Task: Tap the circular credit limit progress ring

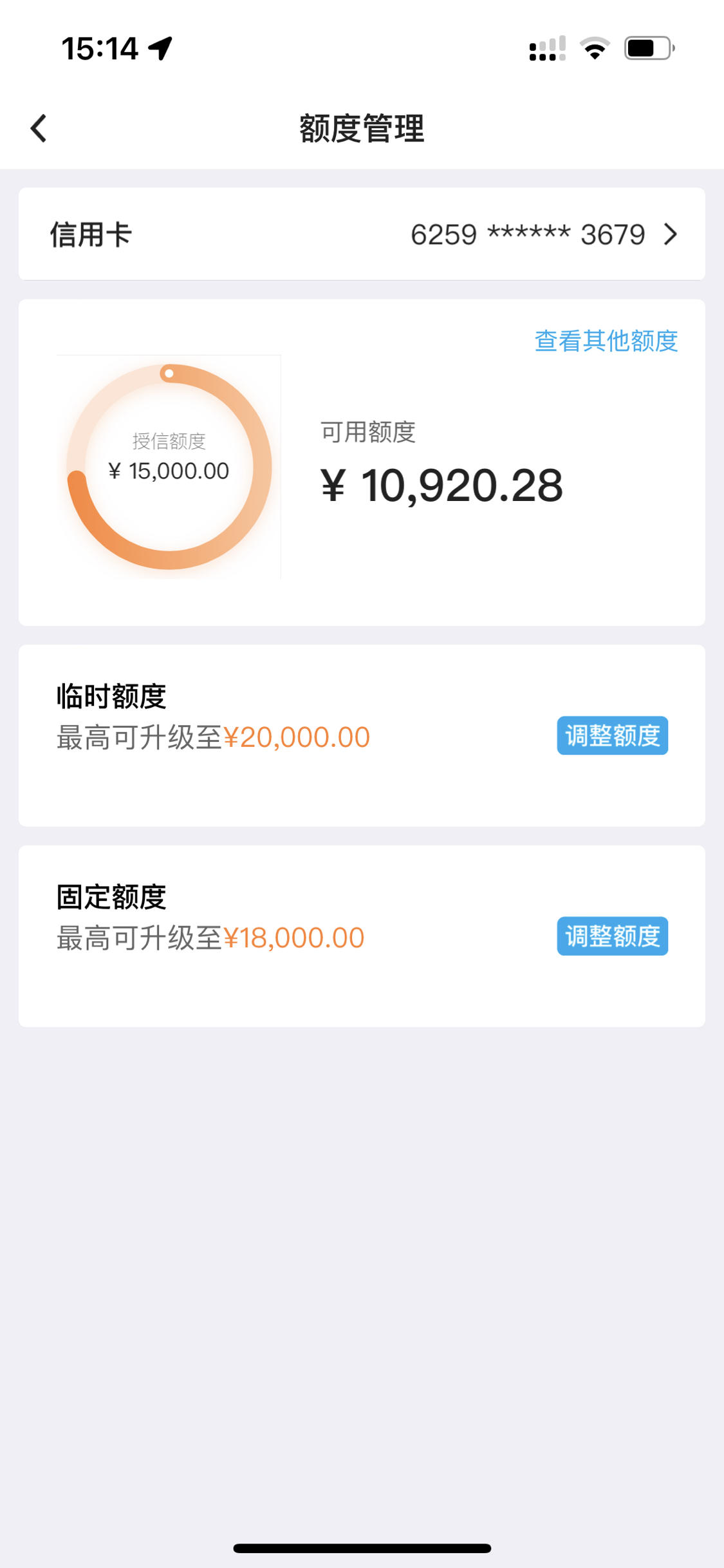Action: tap(169, 467)
